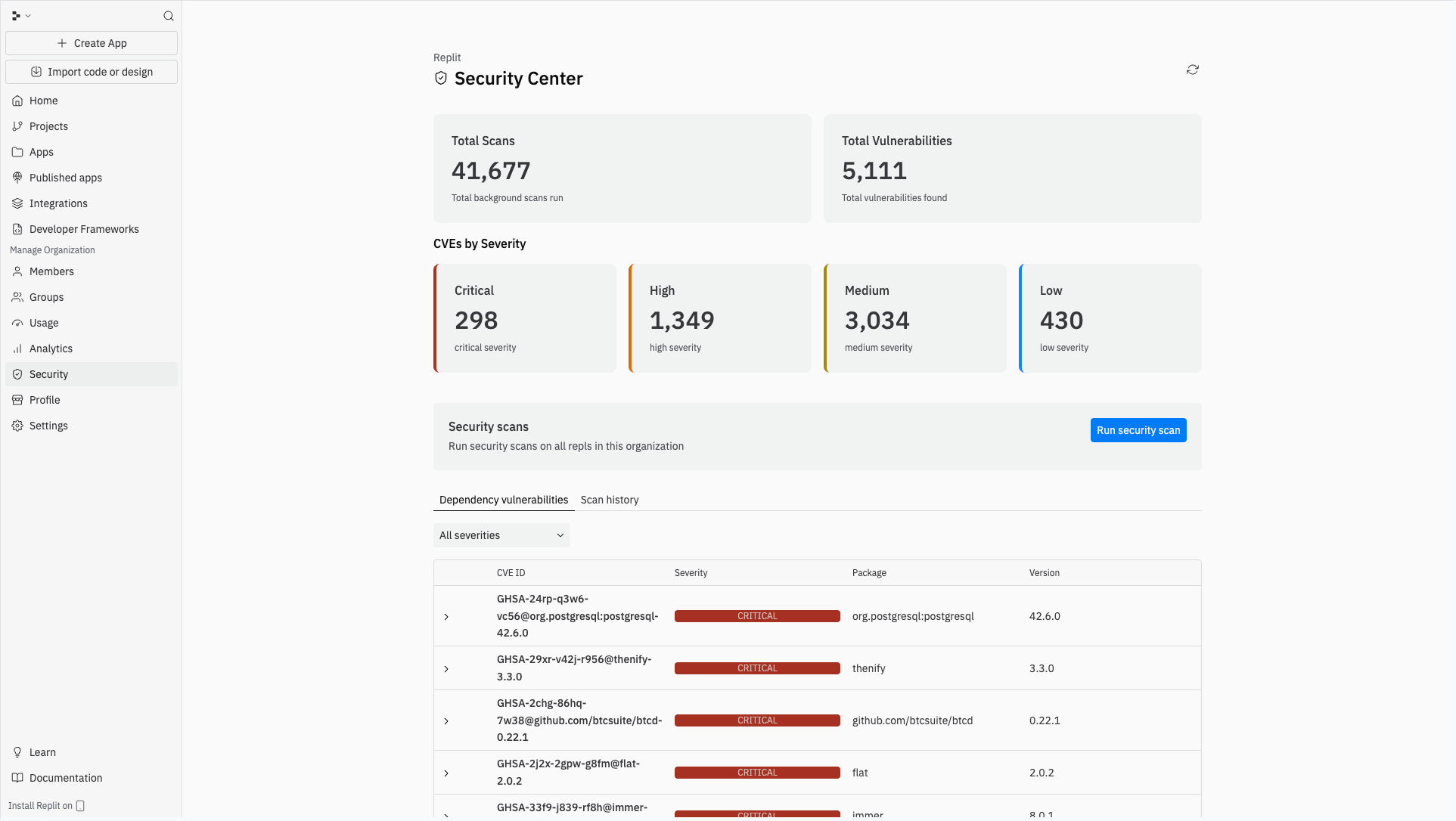Open the Settings gear in sidebar
Image resolution: width=1456 pixels, height=821 pixels.
pyautogui.click(x=17, y=426)
